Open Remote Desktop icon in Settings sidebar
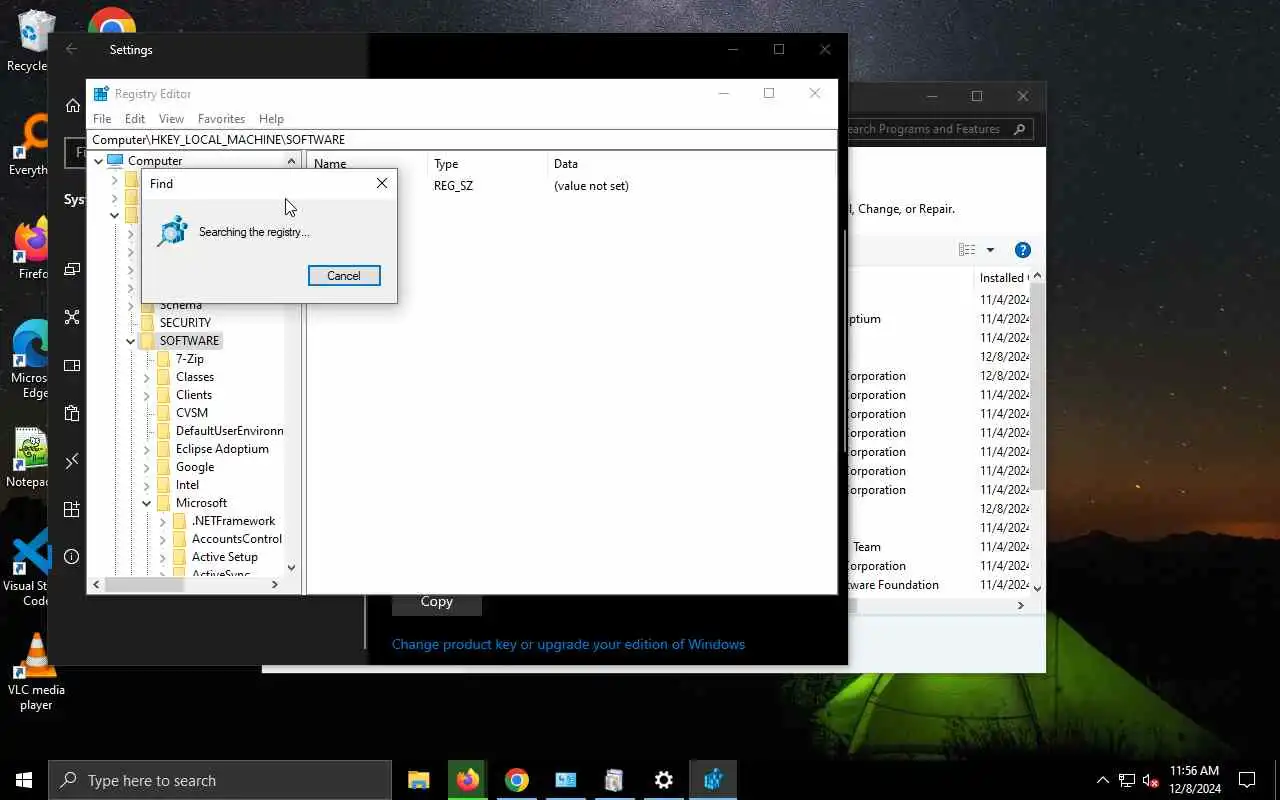Screen dimensions: 1280x800 pyautogui.click(x=72, y=461)
